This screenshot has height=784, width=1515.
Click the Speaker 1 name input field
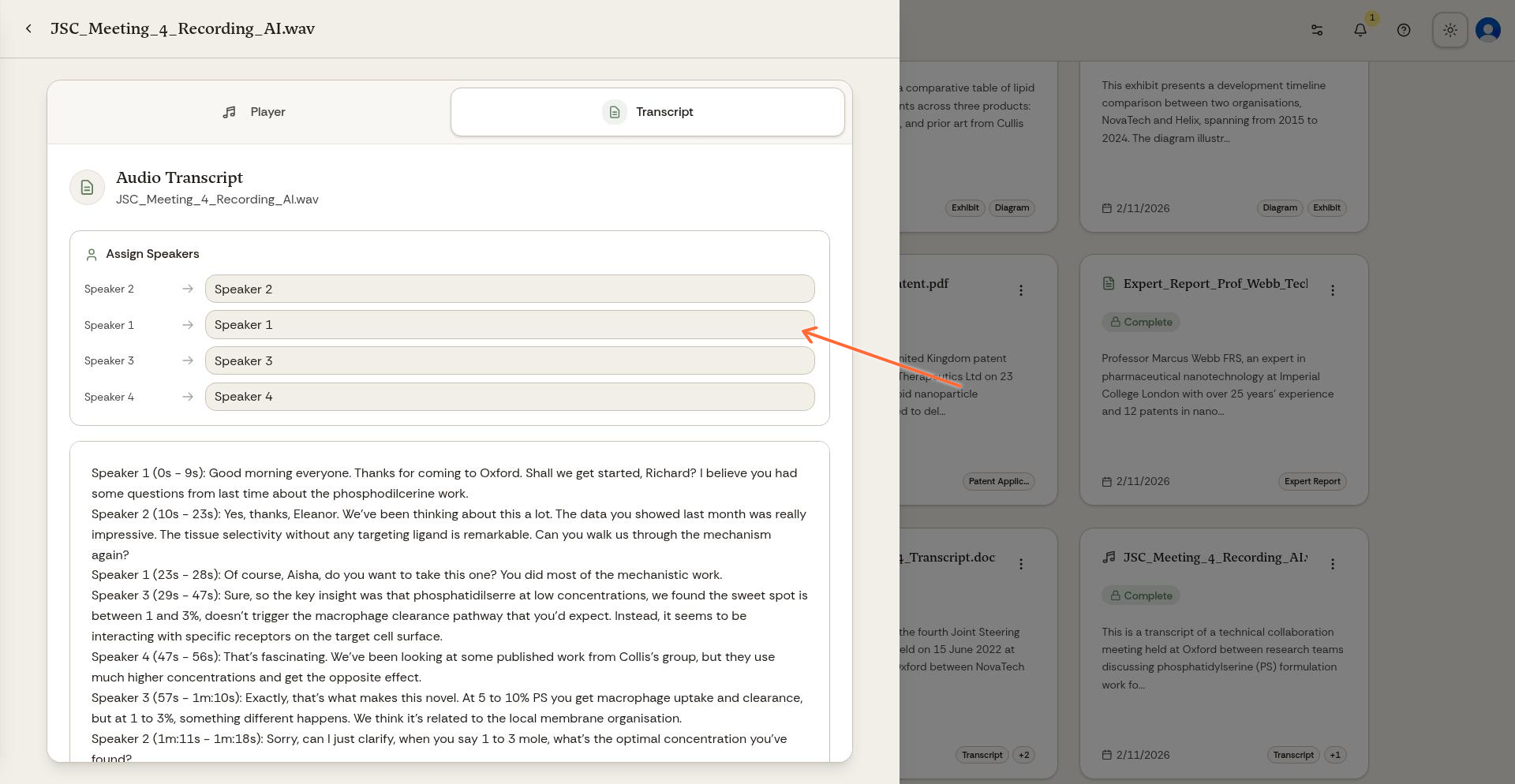click(510, 324)
